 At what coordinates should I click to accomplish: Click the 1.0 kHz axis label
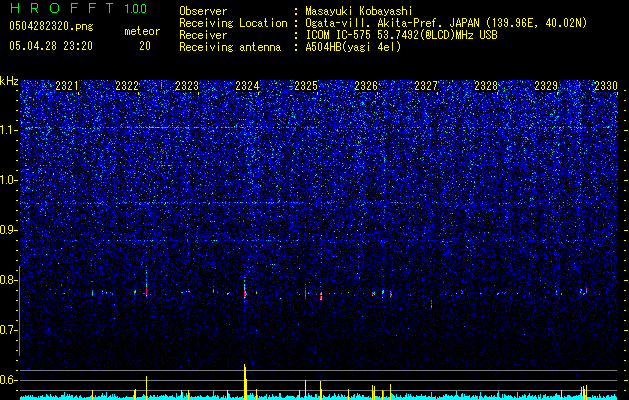click(x=8, y=180)
